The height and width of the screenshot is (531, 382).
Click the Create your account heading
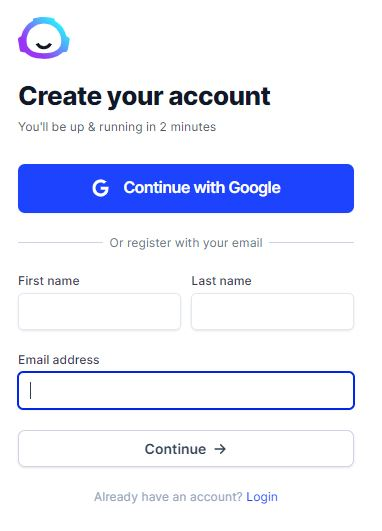pyautogui.click(x=145, y=97)
